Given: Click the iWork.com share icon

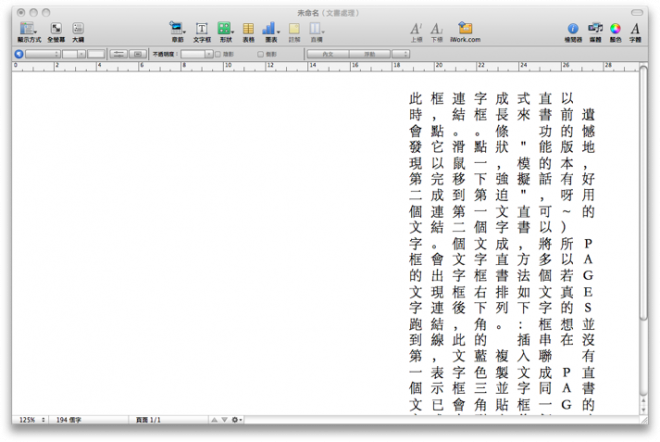Looking at the screenshot, I should point(465,29).
